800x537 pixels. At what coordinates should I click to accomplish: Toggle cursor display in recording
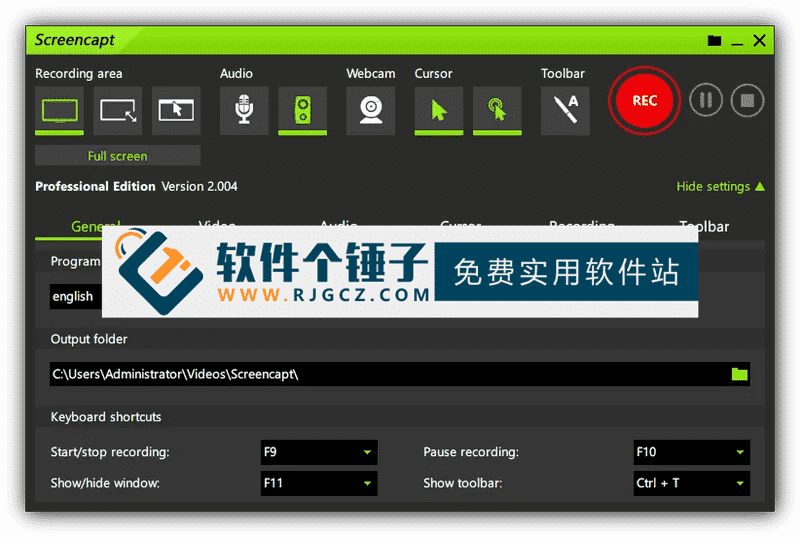tap(439, 111)
